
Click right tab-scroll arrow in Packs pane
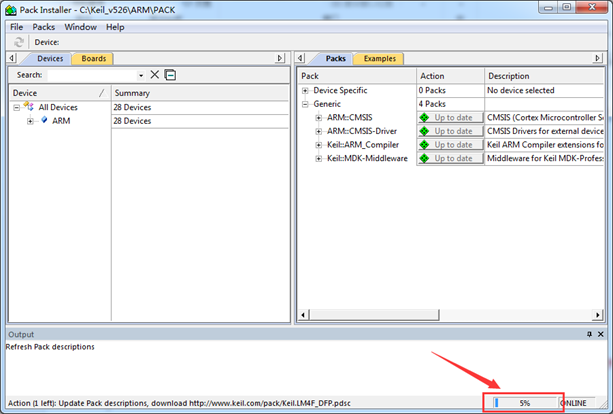[x=597, y=58]
